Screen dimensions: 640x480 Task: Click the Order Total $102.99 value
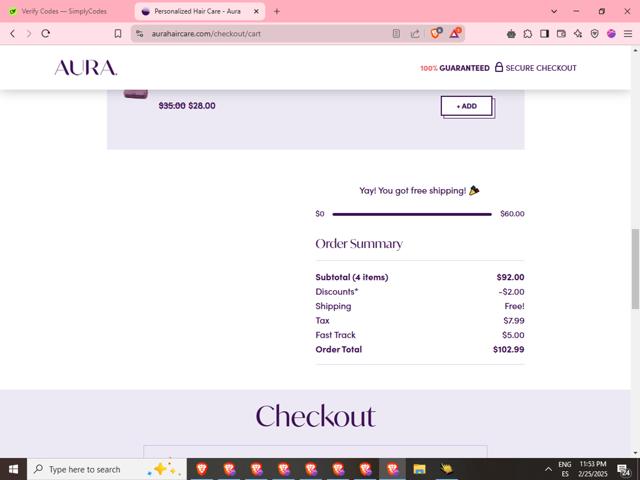click(x=509, y=349)
